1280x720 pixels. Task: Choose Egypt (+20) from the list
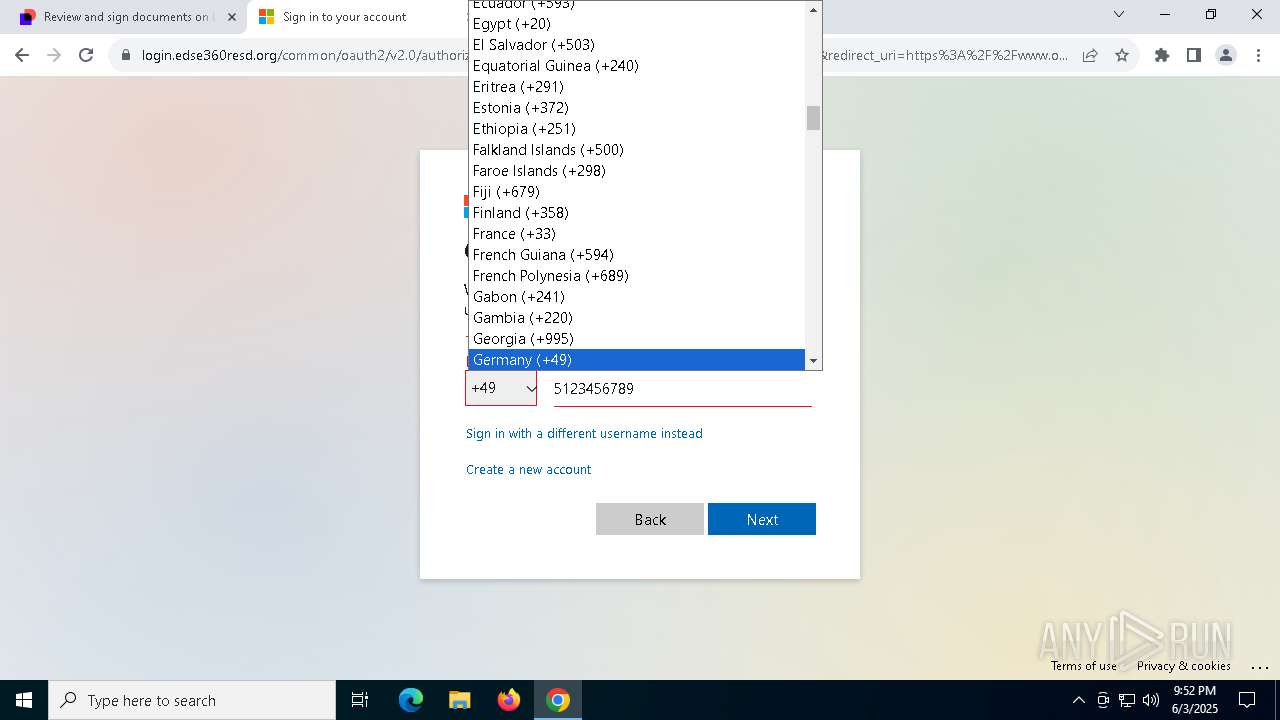tap(637, 24)
